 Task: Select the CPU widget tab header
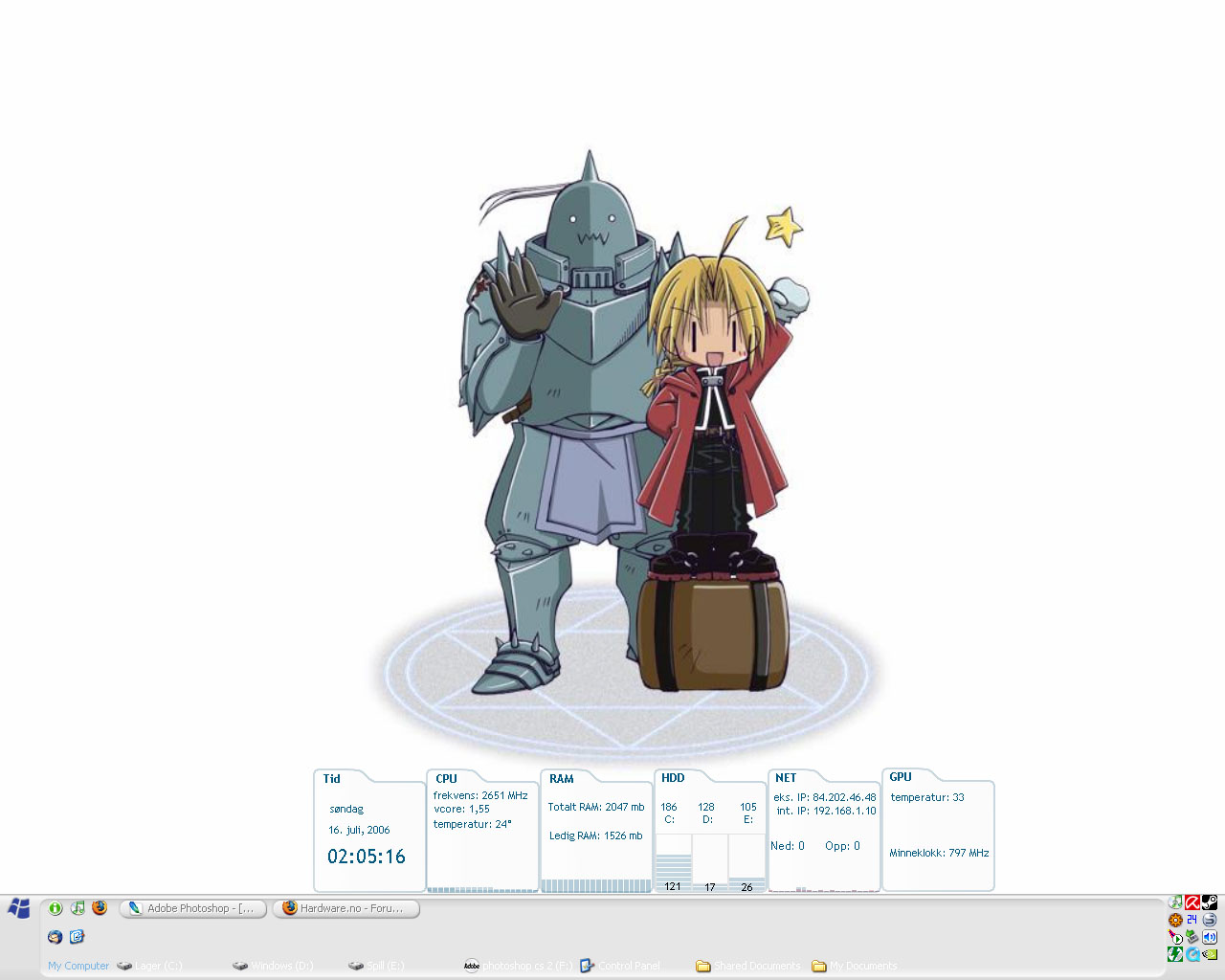(x=447, y=778)
